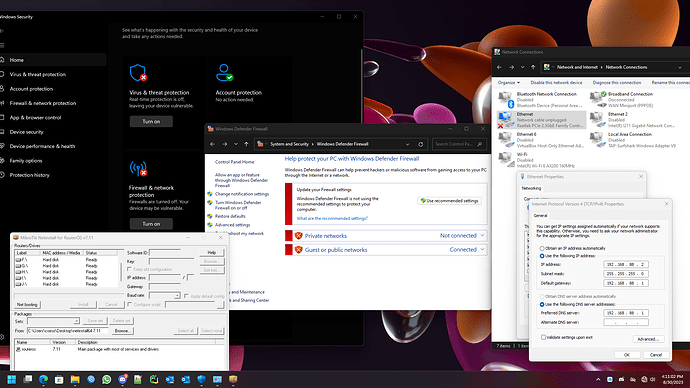Click search magnifier in Firewall Control Panel

[x=480, y=144]
